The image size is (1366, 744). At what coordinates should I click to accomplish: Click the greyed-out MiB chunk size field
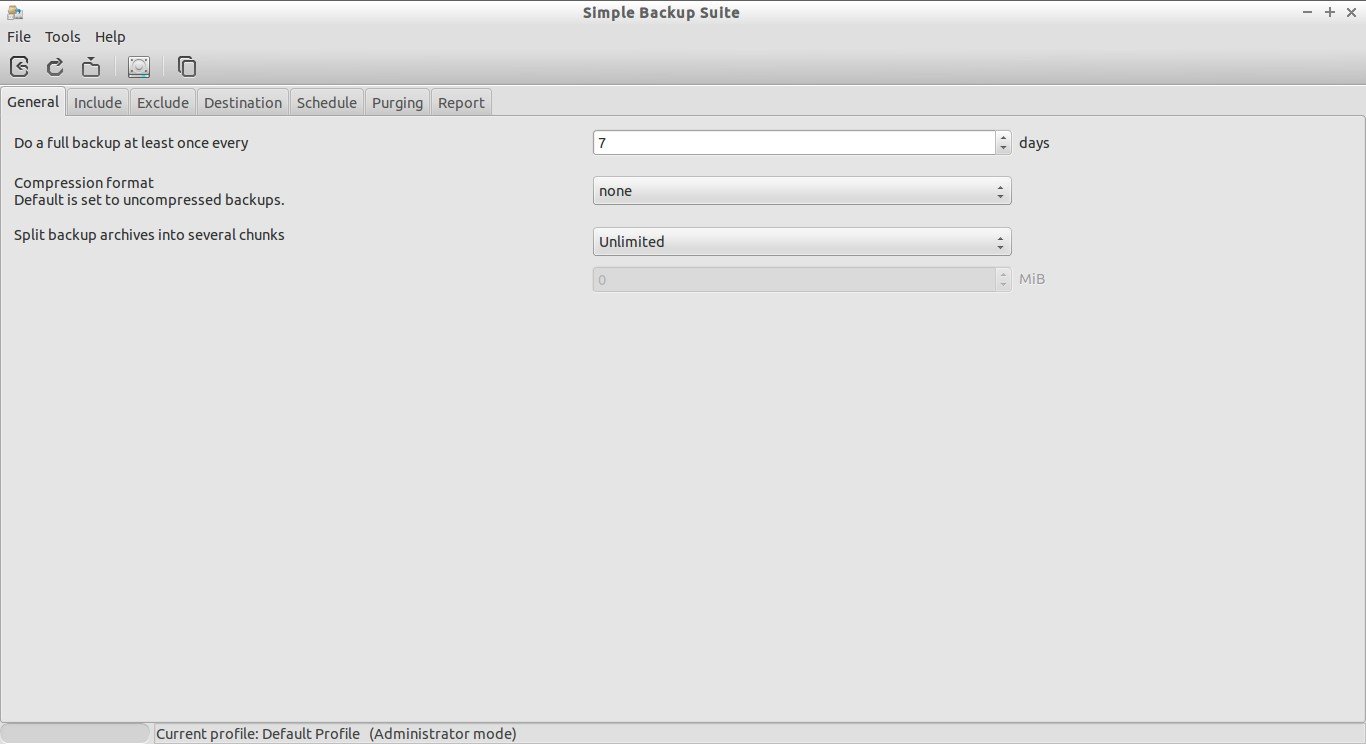coord(794,280)
